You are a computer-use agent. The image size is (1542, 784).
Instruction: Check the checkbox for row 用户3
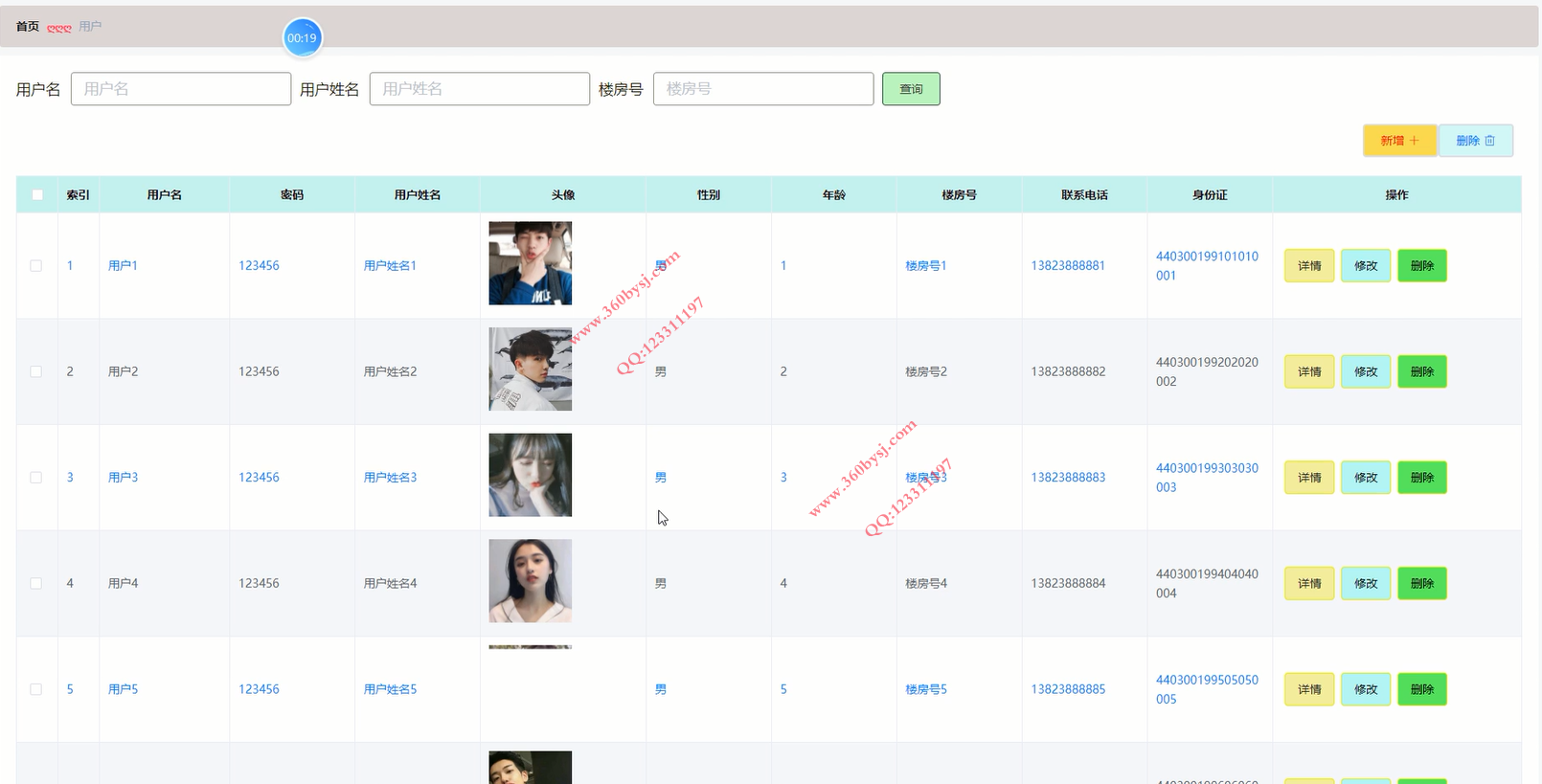[x=36, y=478]
